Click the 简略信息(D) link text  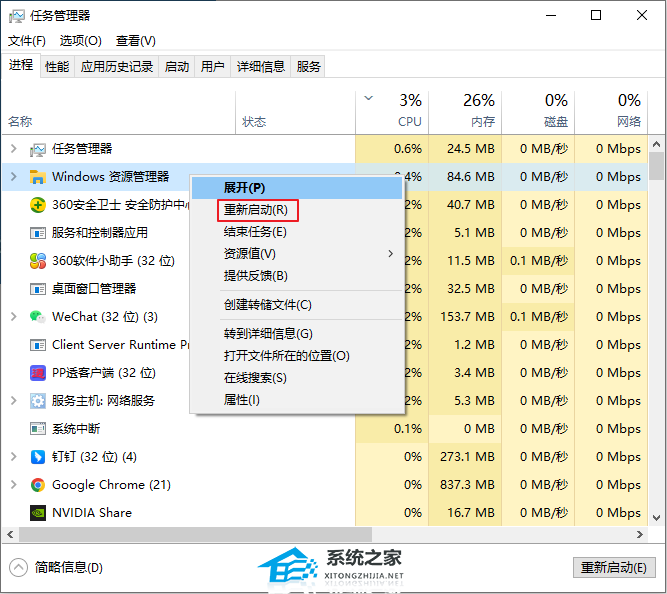(x=68, y=568)
